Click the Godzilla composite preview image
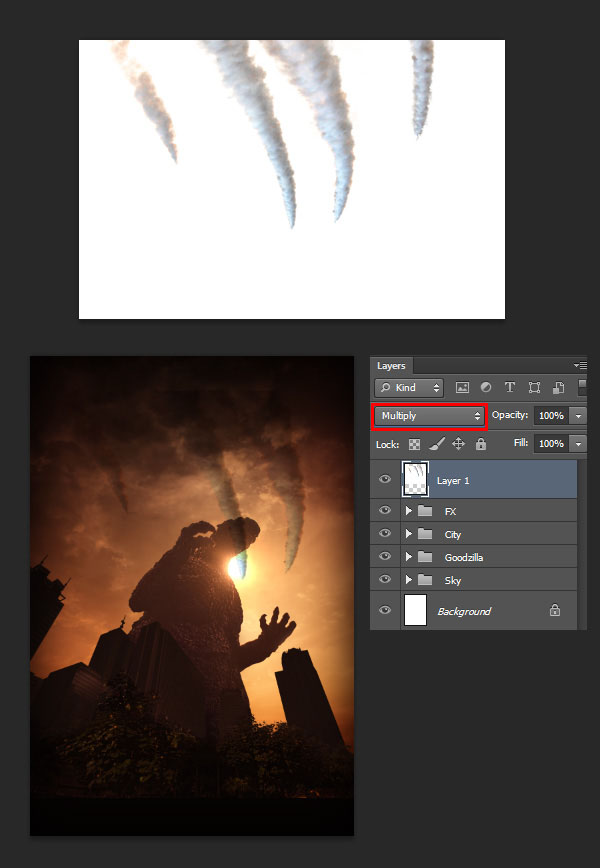This screenshot has height=868, width=600. coord(192,596)
